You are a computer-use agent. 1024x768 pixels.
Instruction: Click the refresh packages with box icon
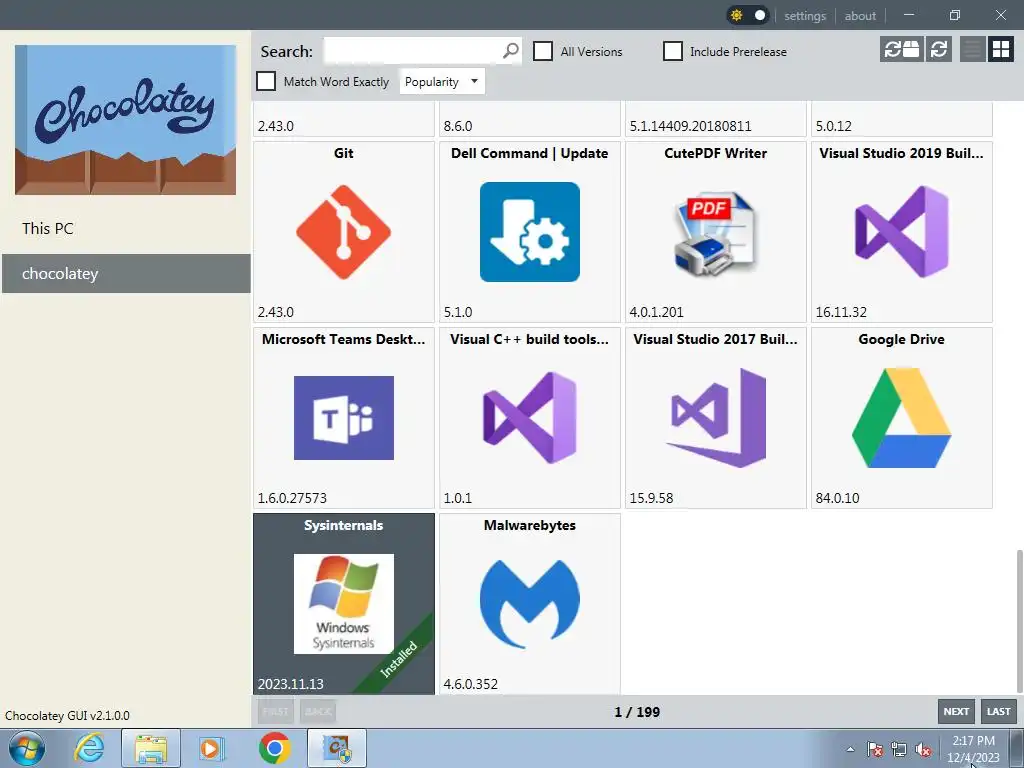[901, 49]
